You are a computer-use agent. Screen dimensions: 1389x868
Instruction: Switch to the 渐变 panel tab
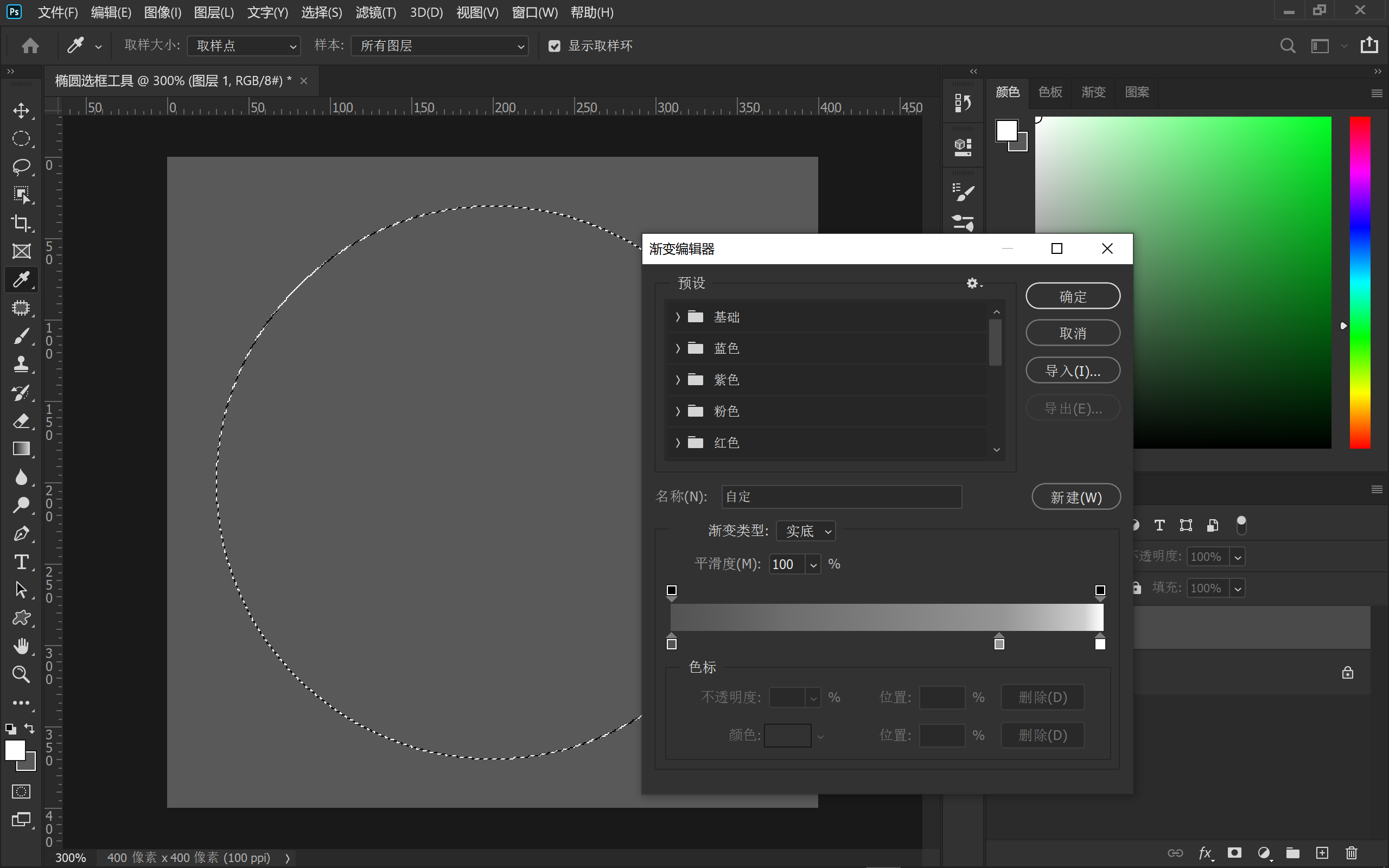[x=1093, y=92]
